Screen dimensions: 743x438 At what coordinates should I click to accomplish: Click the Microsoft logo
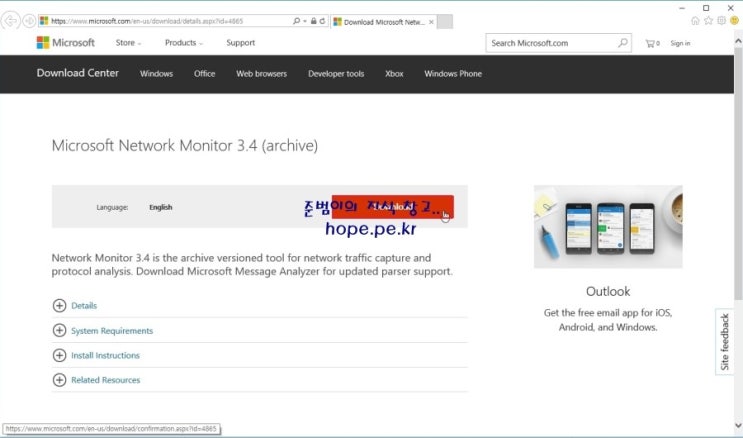click(x=66, y=43)
